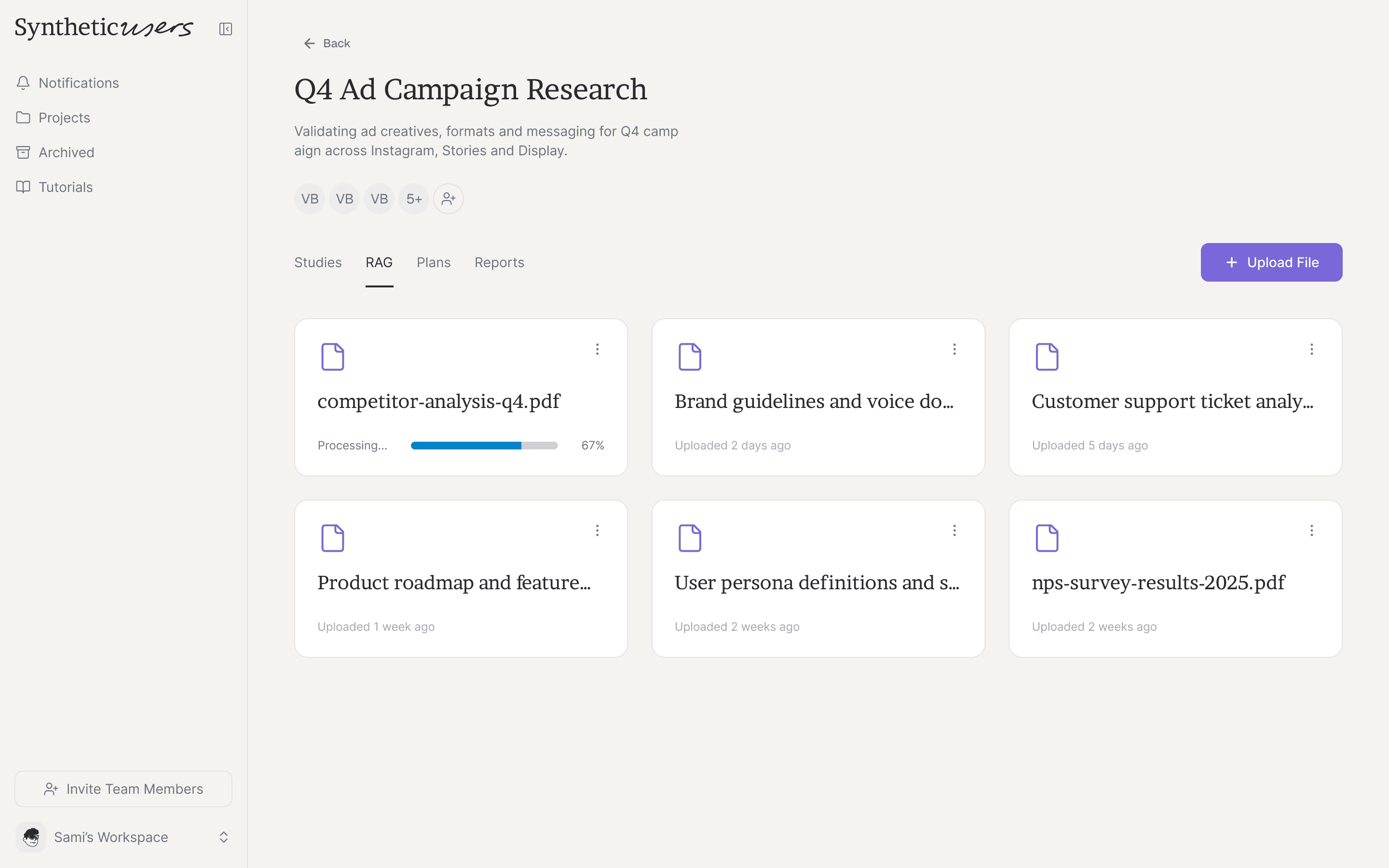Click the processing progress bar at 67%
The height and width of the screenshot is (868, 1389).
coord(484,446)
